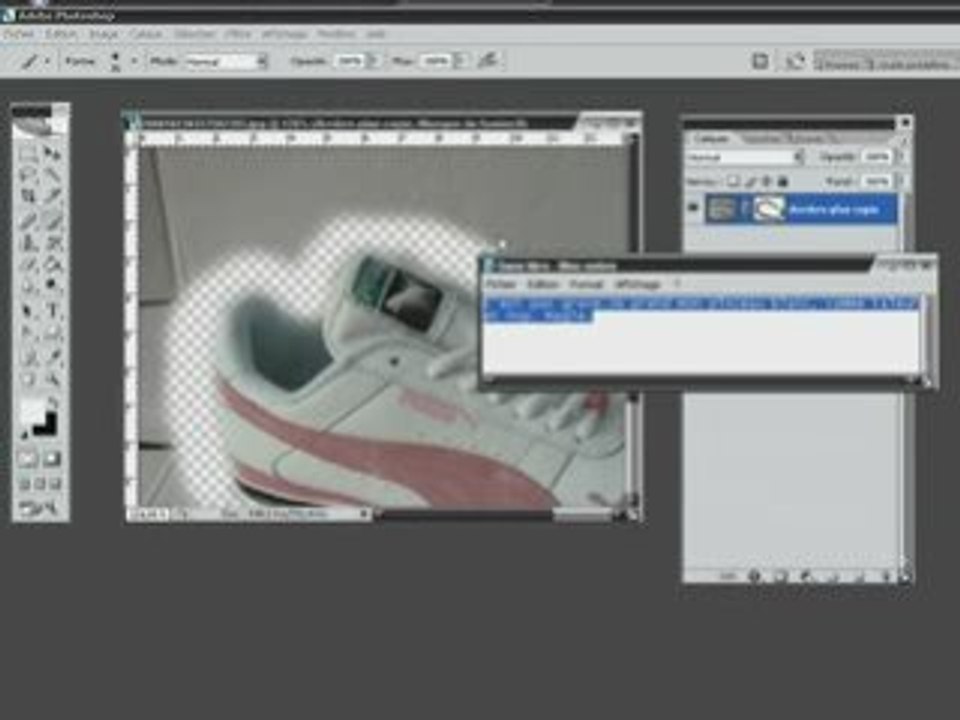The width and height of the screenshot is (960, 720).
Task: Open the Edition menu in Photoshop
Action: [61, 34]
